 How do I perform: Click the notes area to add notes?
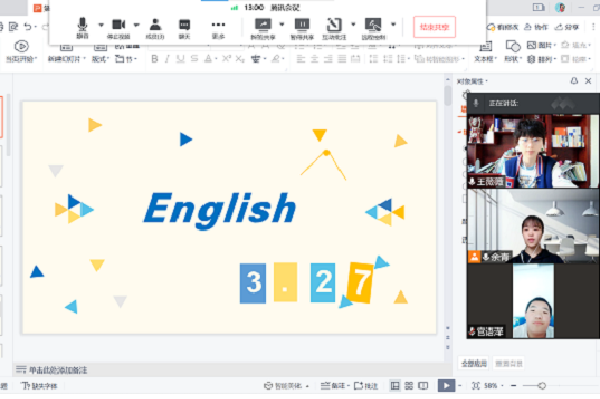[x=58, y=370]
